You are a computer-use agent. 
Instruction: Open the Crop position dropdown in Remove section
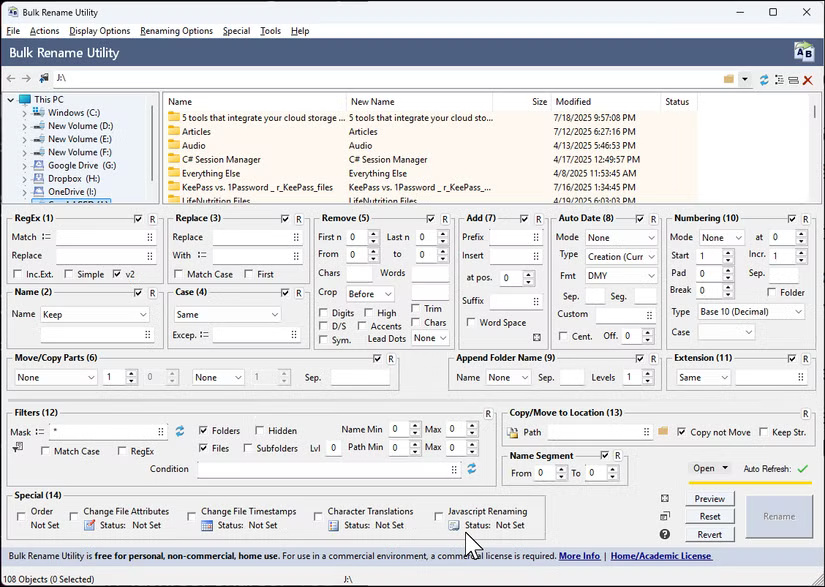370,293
